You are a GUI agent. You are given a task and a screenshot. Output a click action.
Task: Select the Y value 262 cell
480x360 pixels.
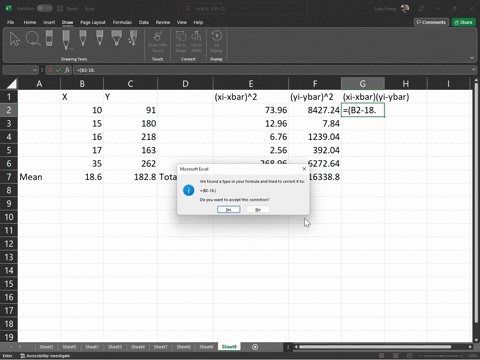coord(130,164)
